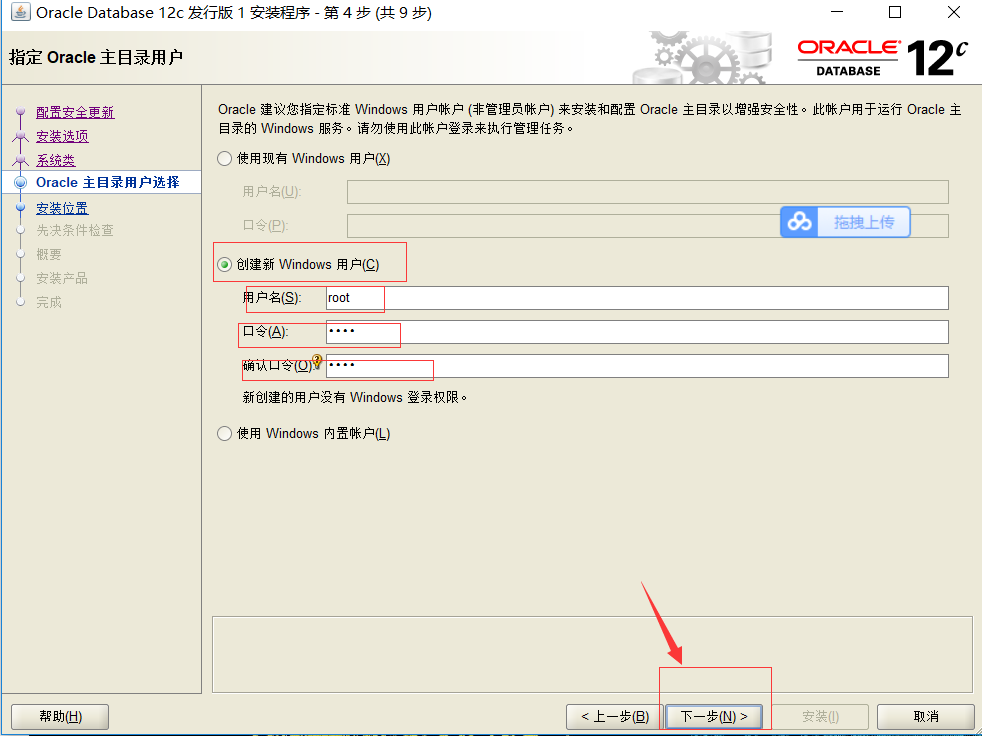Maximize the installer window
This screenshot has width=982, height=736.
(895, 12)
